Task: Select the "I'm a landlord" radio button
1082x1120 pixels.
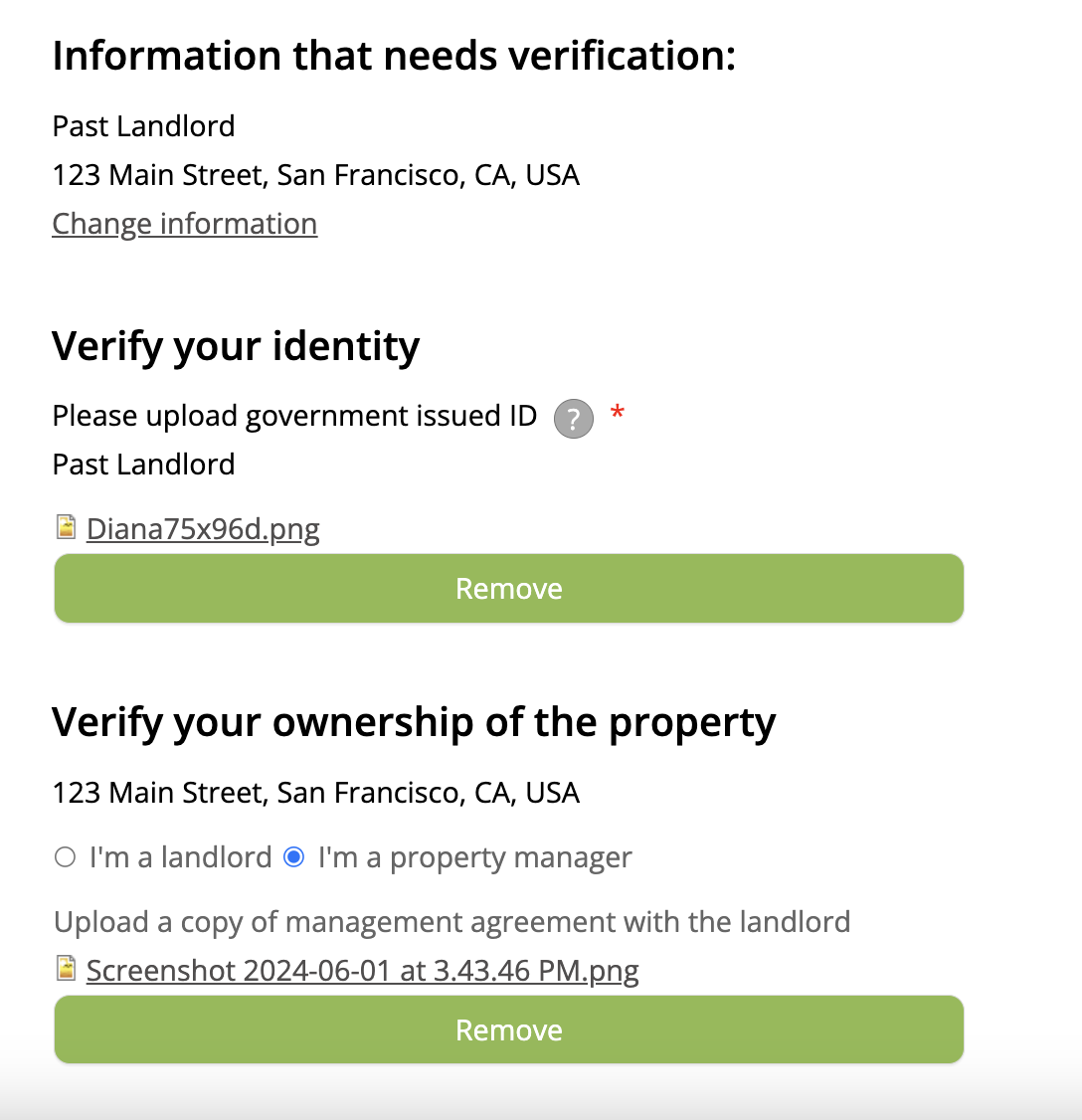Action: [66, 857]
